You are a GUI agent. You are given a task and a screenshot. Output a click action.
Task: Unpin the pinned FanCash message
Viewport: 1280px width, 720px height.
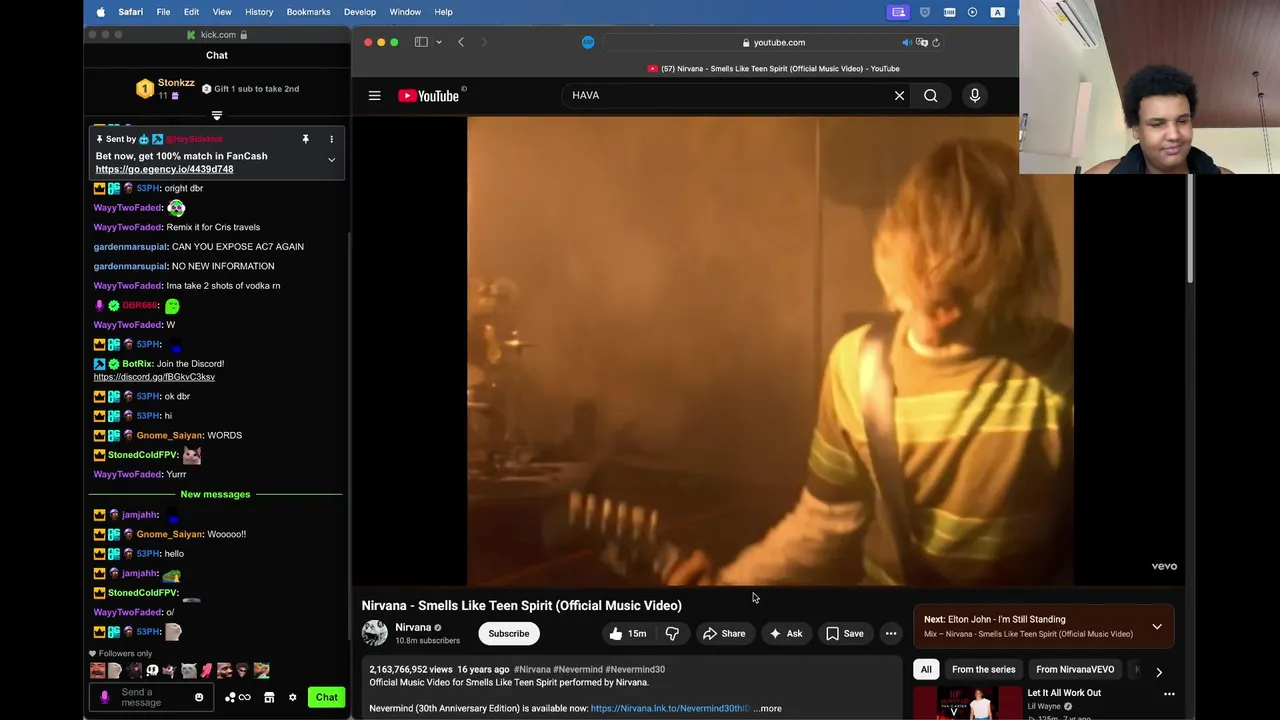click(306, 139)
